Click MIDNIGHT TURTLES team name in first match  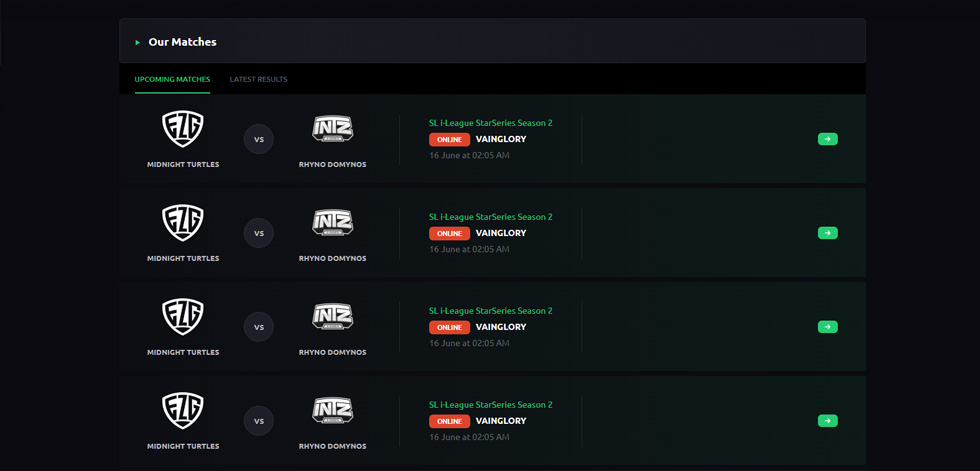point(183,165)
